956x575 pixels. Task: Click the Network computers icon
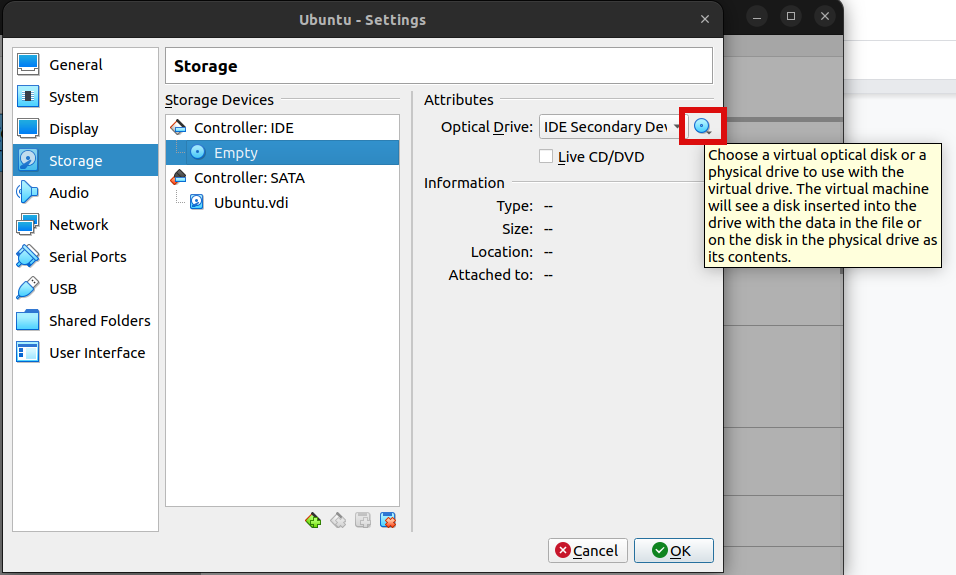[x=28, y=224]
